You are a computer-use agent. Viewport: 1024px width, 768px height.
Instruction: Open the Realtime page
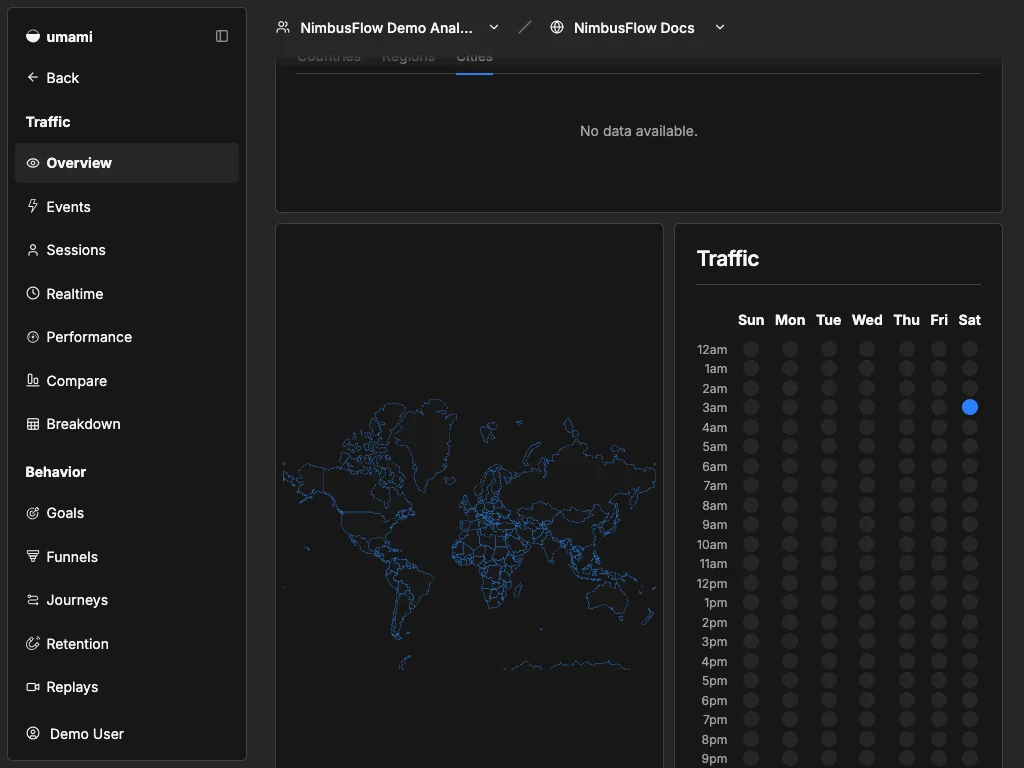point(127,293)
